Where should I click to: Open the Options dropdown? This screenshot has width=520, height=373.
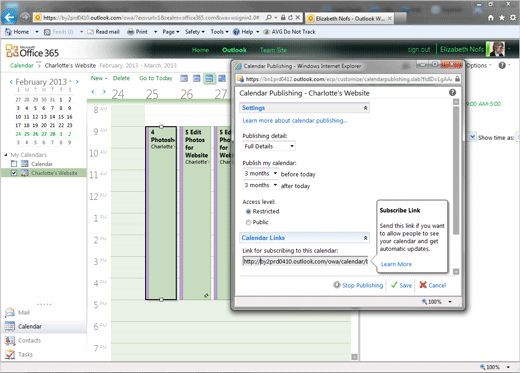[x=478, y=65]
